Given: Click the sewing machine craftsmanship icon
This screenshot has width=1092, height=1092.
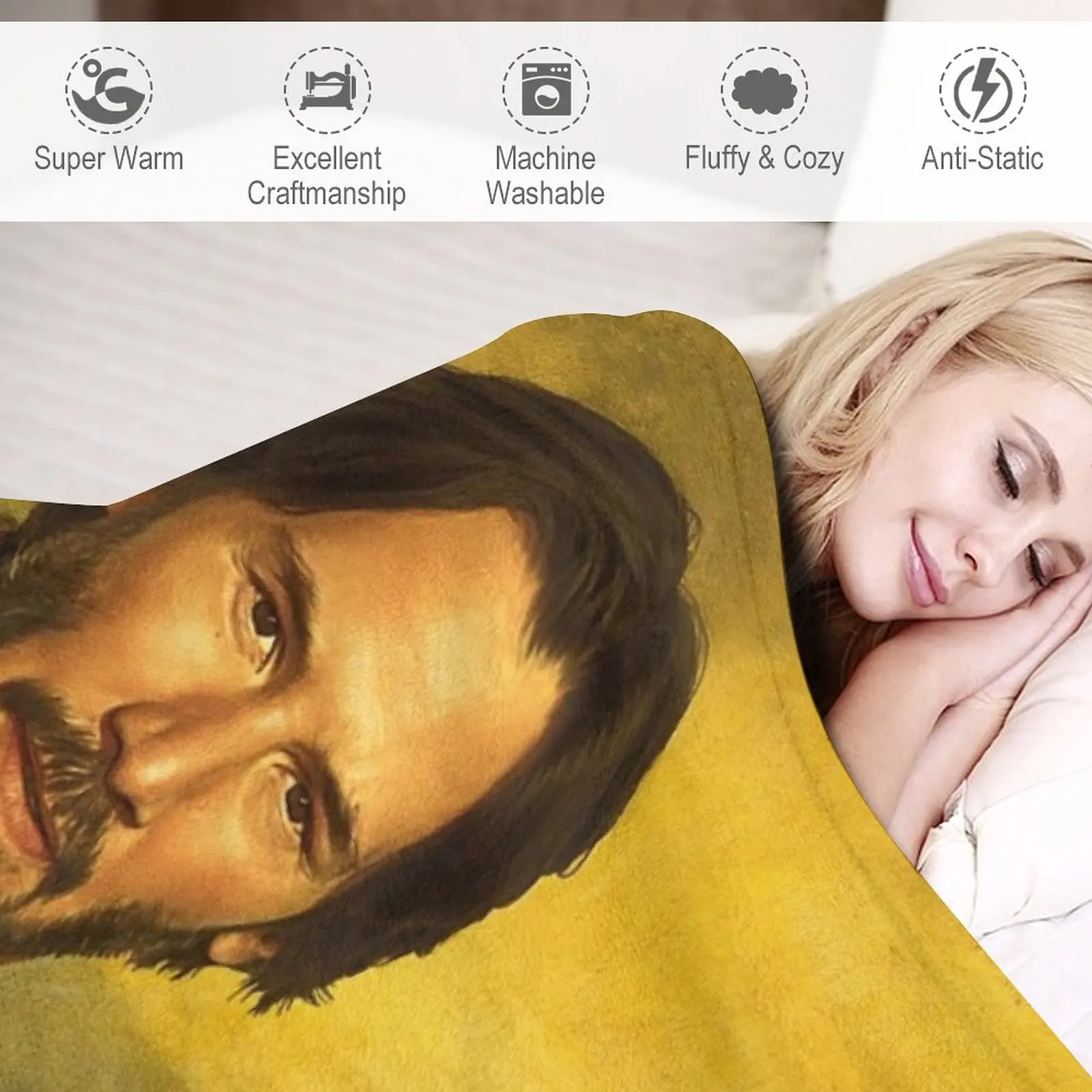Looking at the screenshot, I should pos(328,90).
